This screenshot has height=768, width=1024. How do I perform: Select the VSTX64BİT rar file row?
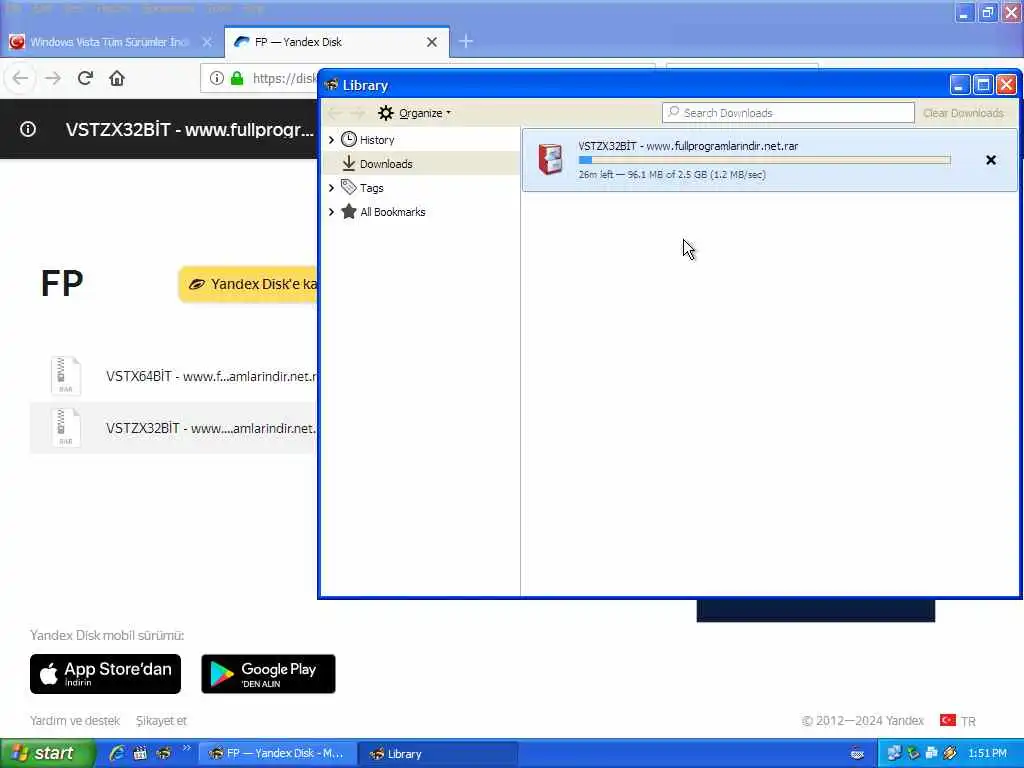174,376
